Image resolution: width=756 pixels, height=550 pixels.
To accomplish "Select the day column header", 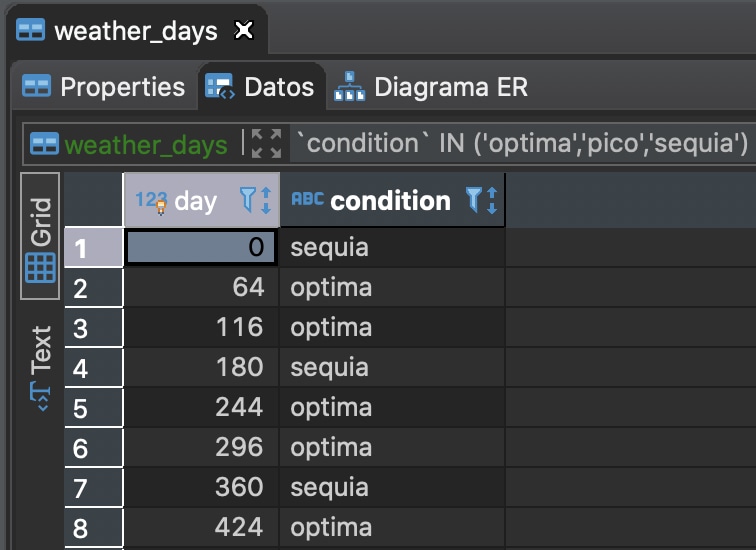I will click(x=202, y=200).
